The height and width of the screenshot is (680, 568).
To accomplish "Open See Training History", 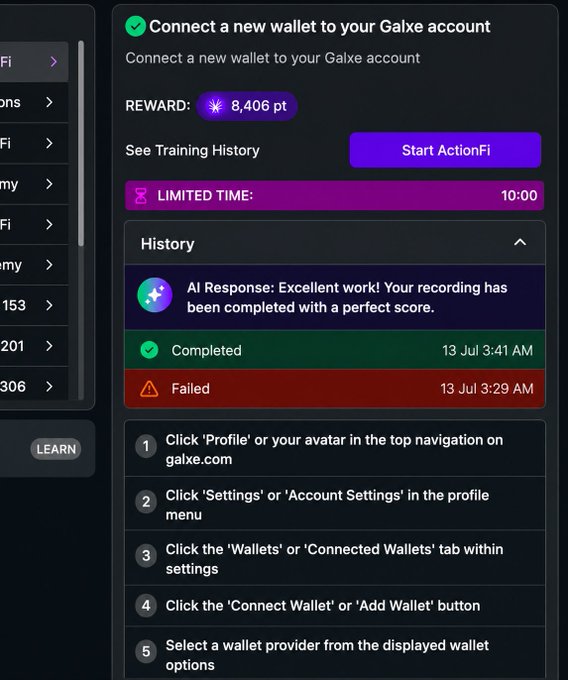I will [x=193, y=150].
